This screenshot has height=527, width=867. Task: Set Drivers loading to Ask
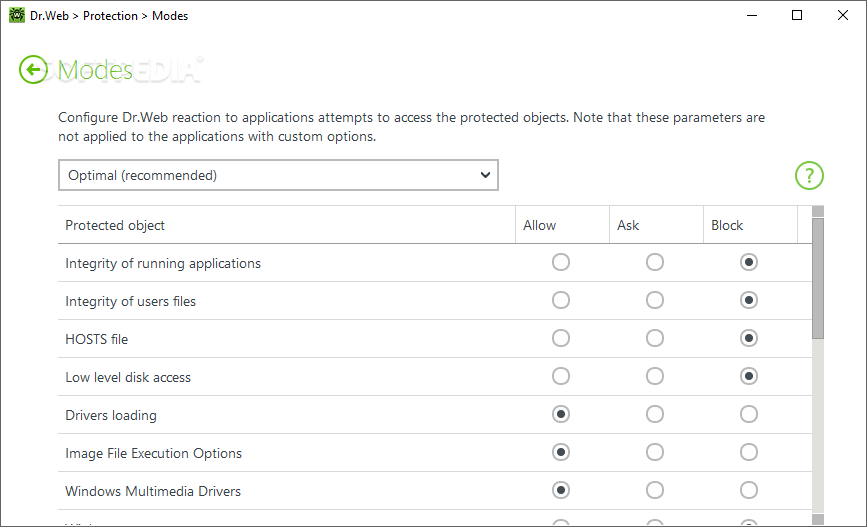point(655,414)
